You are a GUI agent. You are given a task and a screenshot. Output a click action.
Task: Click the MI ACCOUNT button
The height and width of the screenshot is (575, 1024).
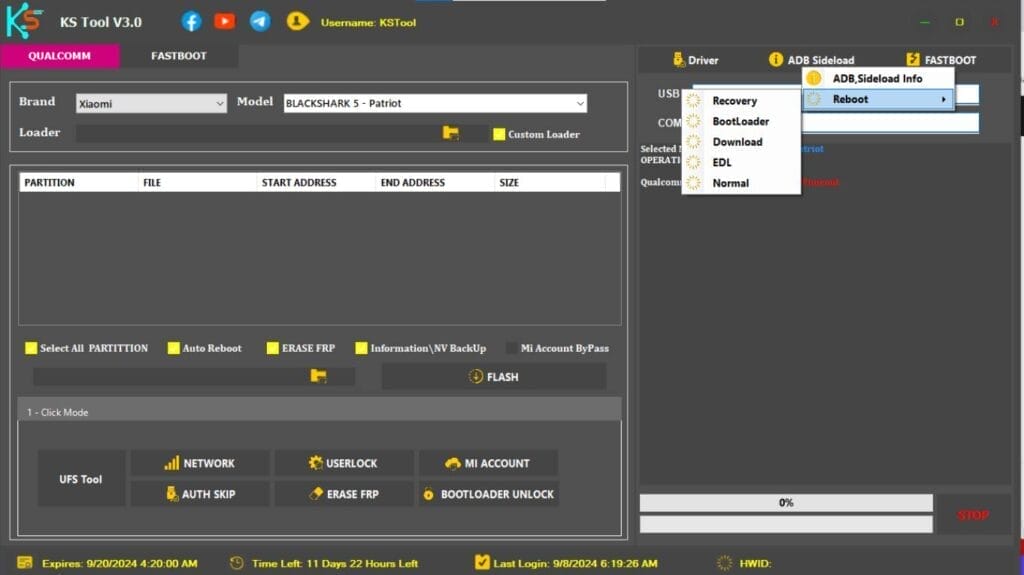(x=488, y=463)
